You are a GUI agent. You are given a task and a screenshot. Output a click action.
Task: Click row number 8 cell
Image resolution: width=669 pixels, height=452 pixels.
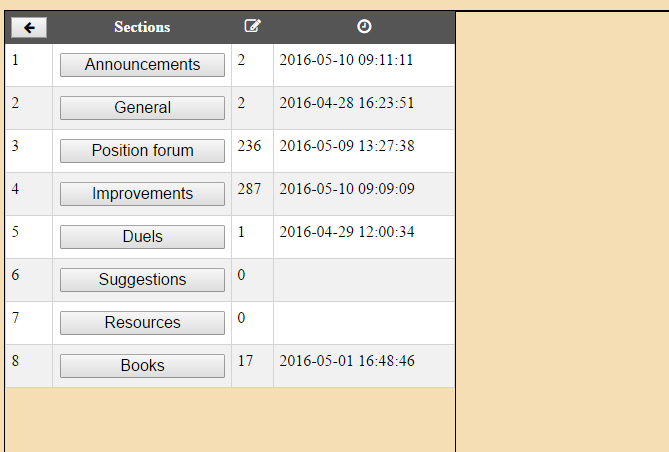pyautogui.click(x=29, y=366)
